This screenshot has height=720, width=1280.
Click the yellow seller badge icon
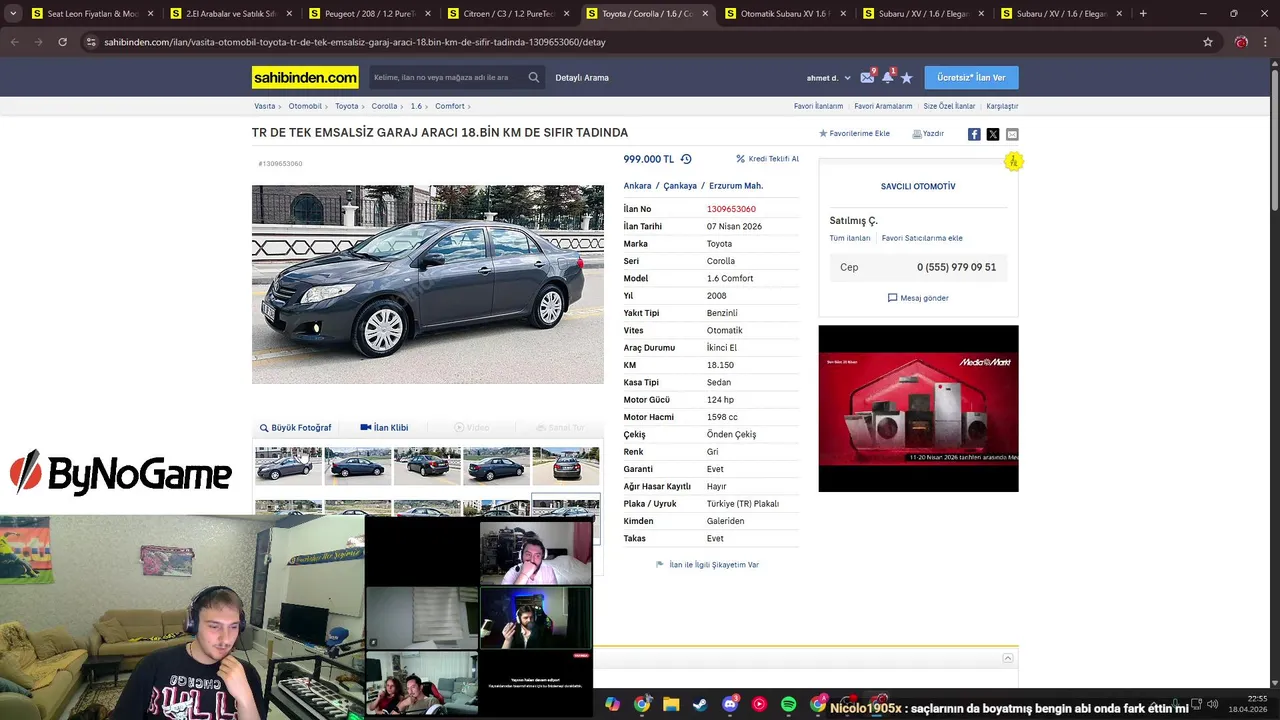(1013, 161)
